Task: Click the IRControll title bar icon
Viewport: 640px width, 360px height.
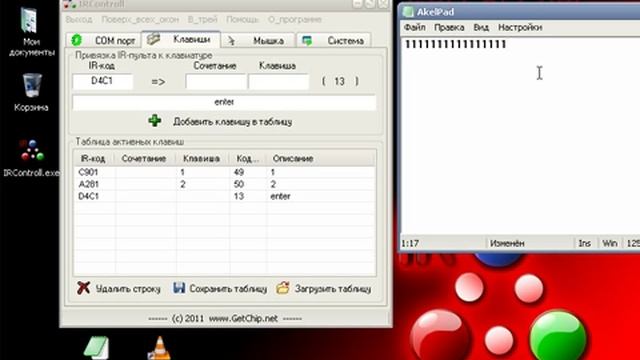Action: pyautogui.click(x=70, y=4)
